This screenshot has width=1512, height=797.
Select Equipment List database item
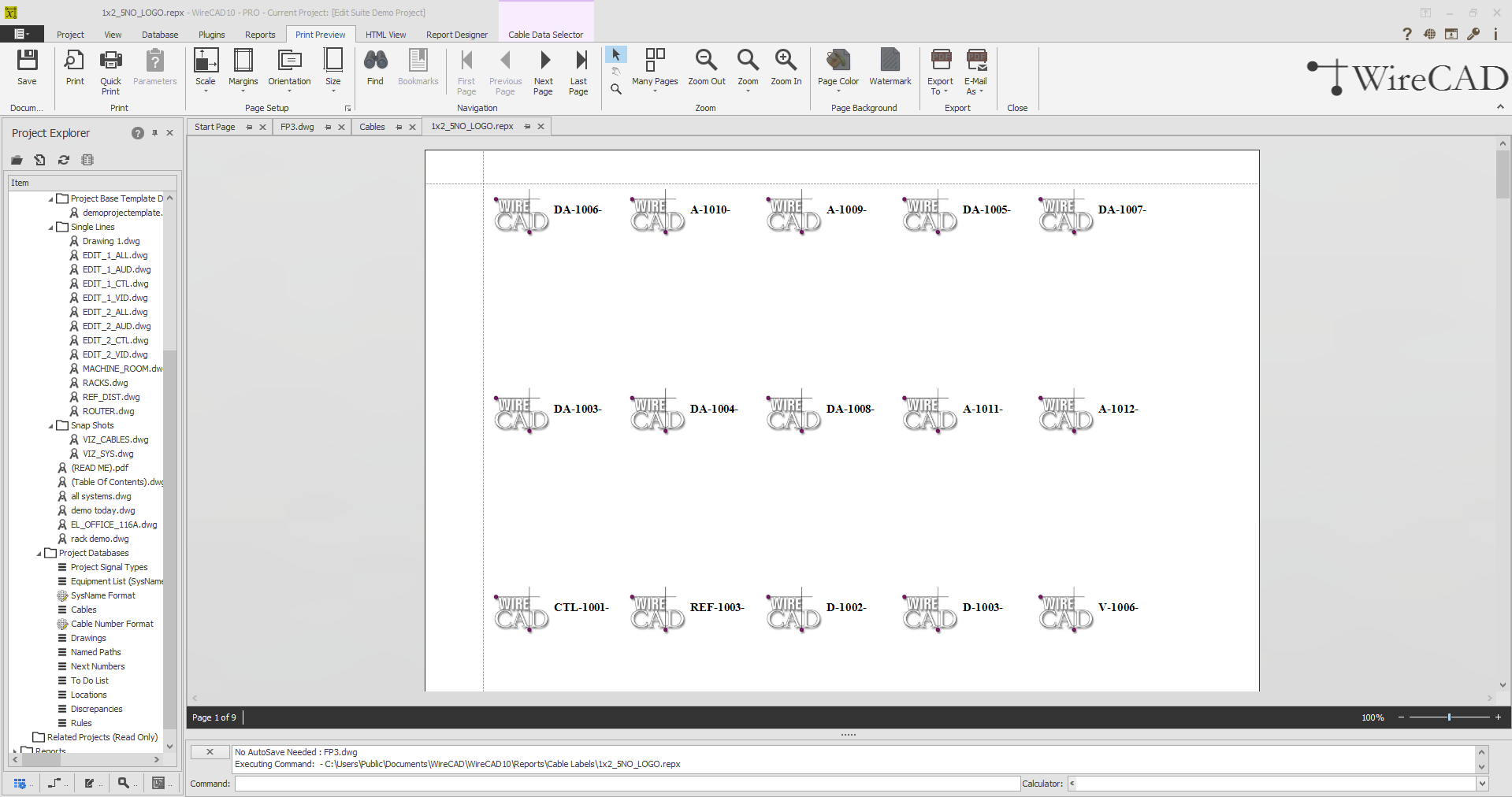point(117,582)
